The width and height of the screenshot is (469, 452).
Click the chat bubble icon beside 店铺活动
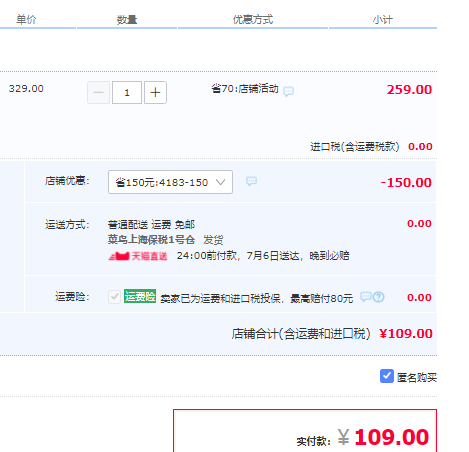[x=288, y=91]
